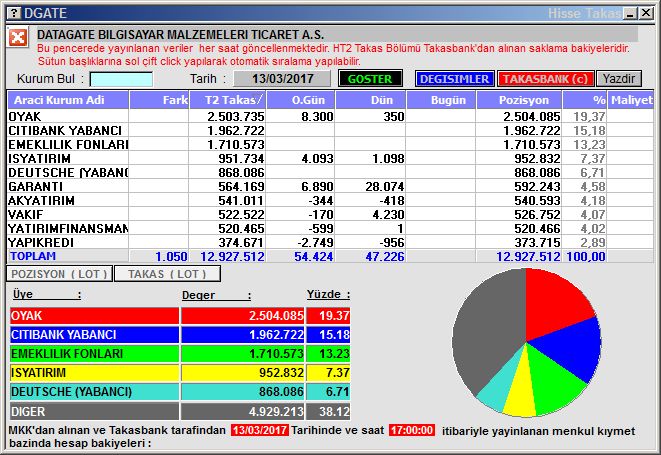Click the TOPLAM totals row label
The width and height of the screenshot is (661, 455).
coord(32,256)
